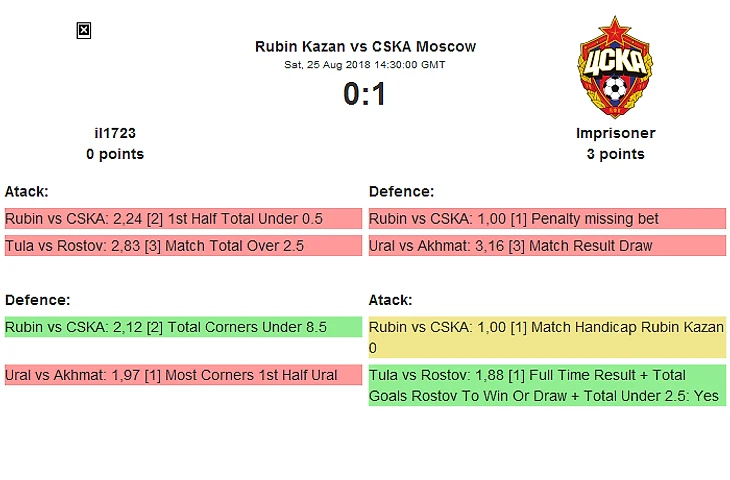This screenshot has width=730, height=480.
Task: Open the Imprisoner player name
Action: point(615,133)
